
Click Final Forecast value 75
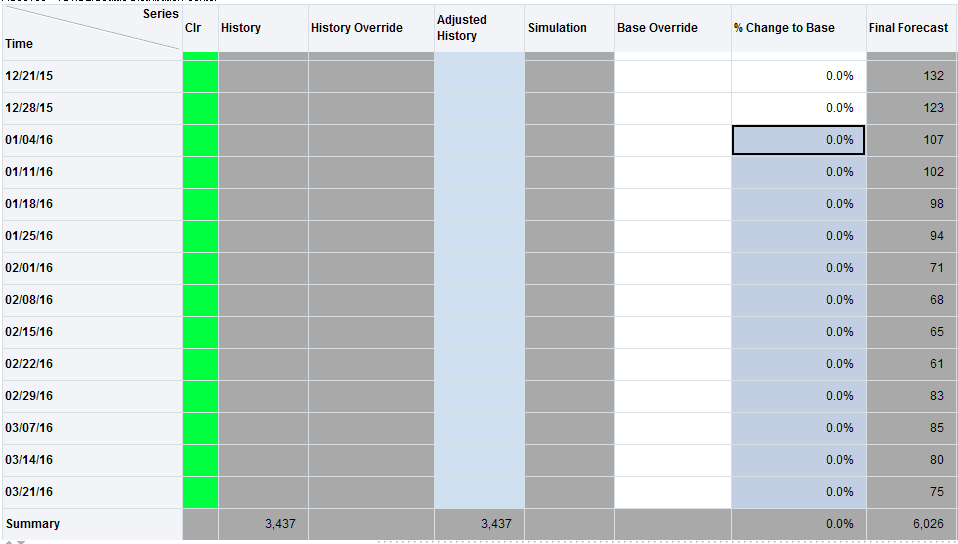(912, 492)
